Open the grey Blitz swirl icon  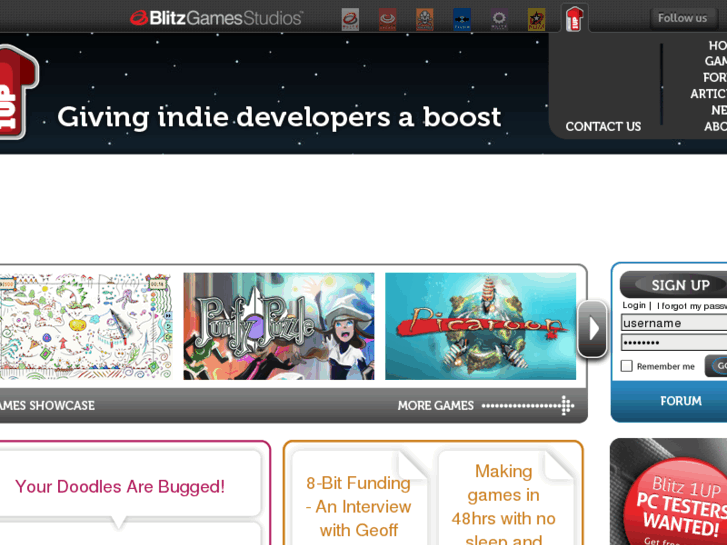tap(350, 19)
